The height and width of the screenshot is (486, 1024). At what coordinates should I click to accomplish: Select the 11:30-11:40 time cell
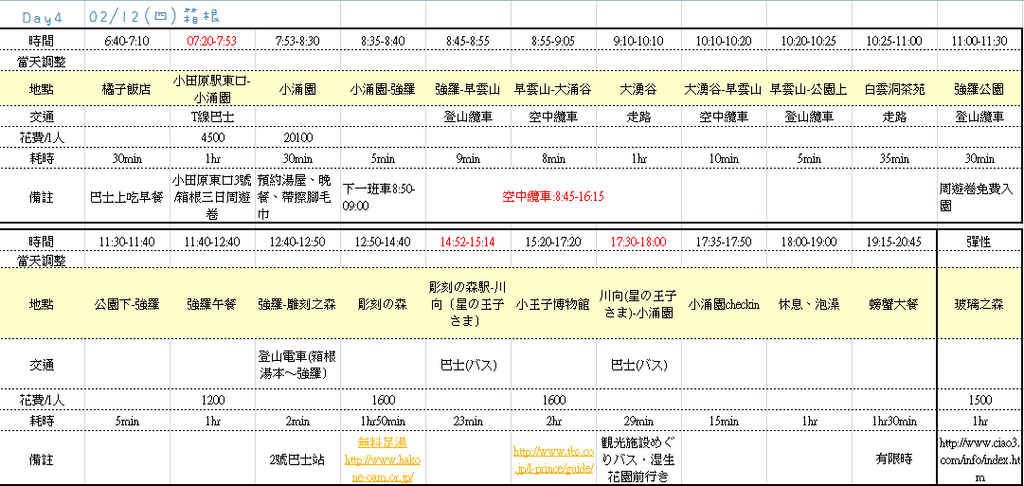pos(127,242)
